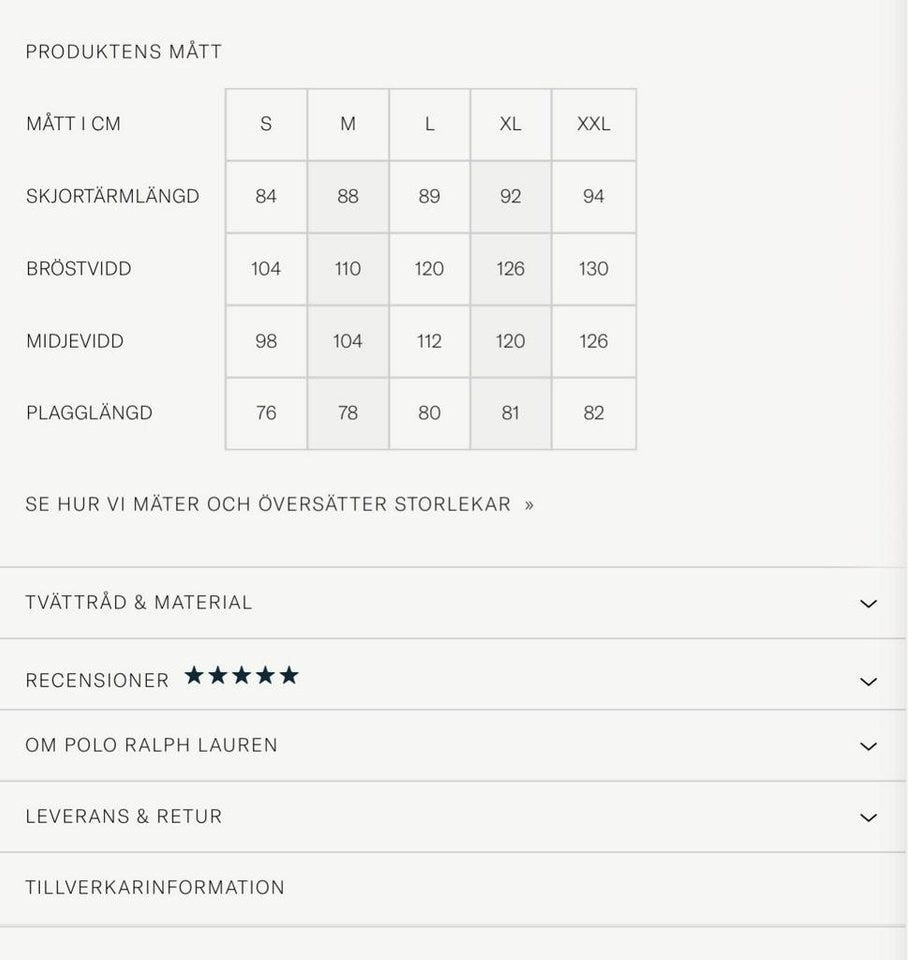Open Se hur vi mäter link
908x960 pixels.
(268, 505)
